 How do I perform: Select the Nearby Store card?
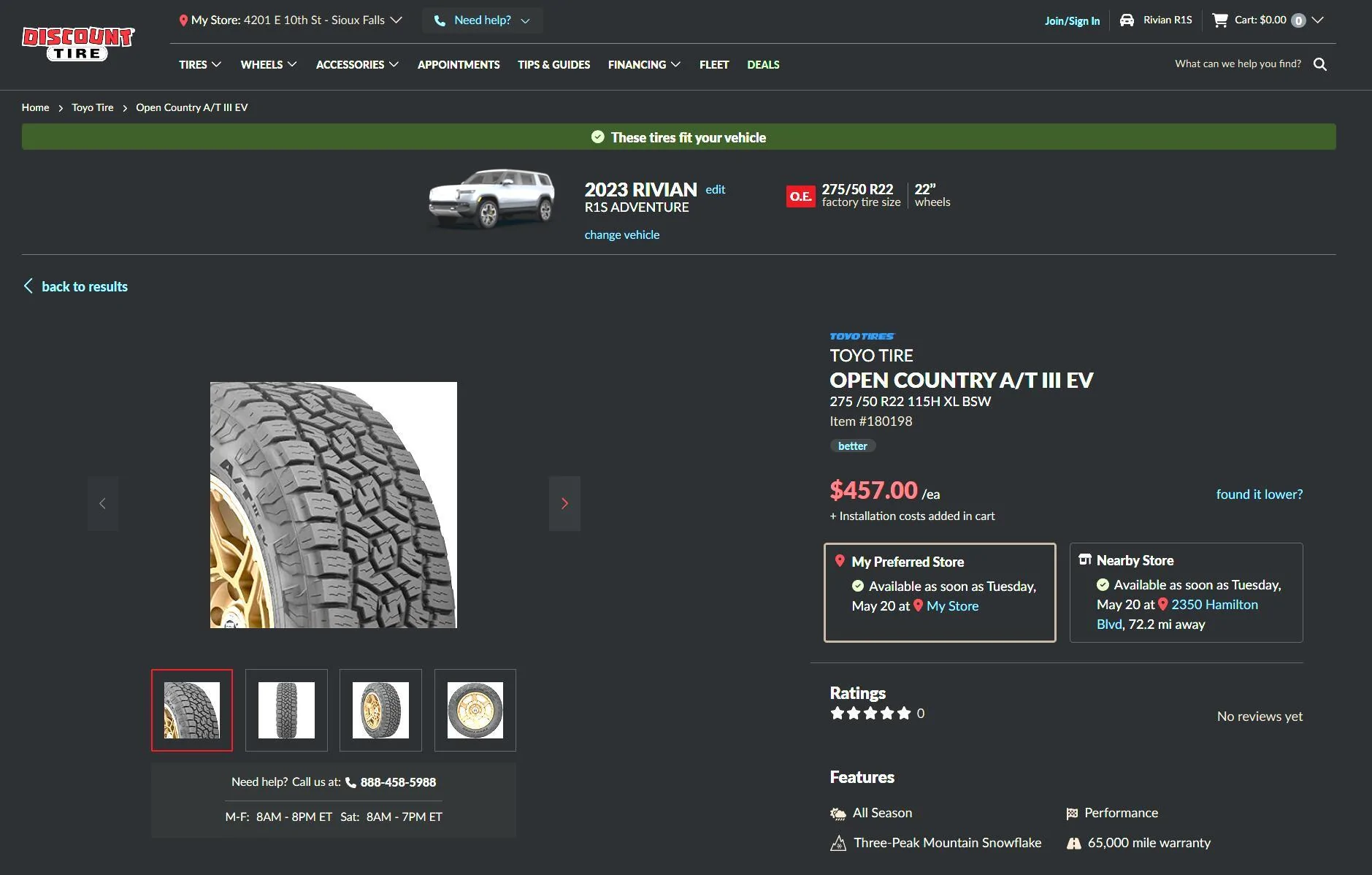point(1186,592)
